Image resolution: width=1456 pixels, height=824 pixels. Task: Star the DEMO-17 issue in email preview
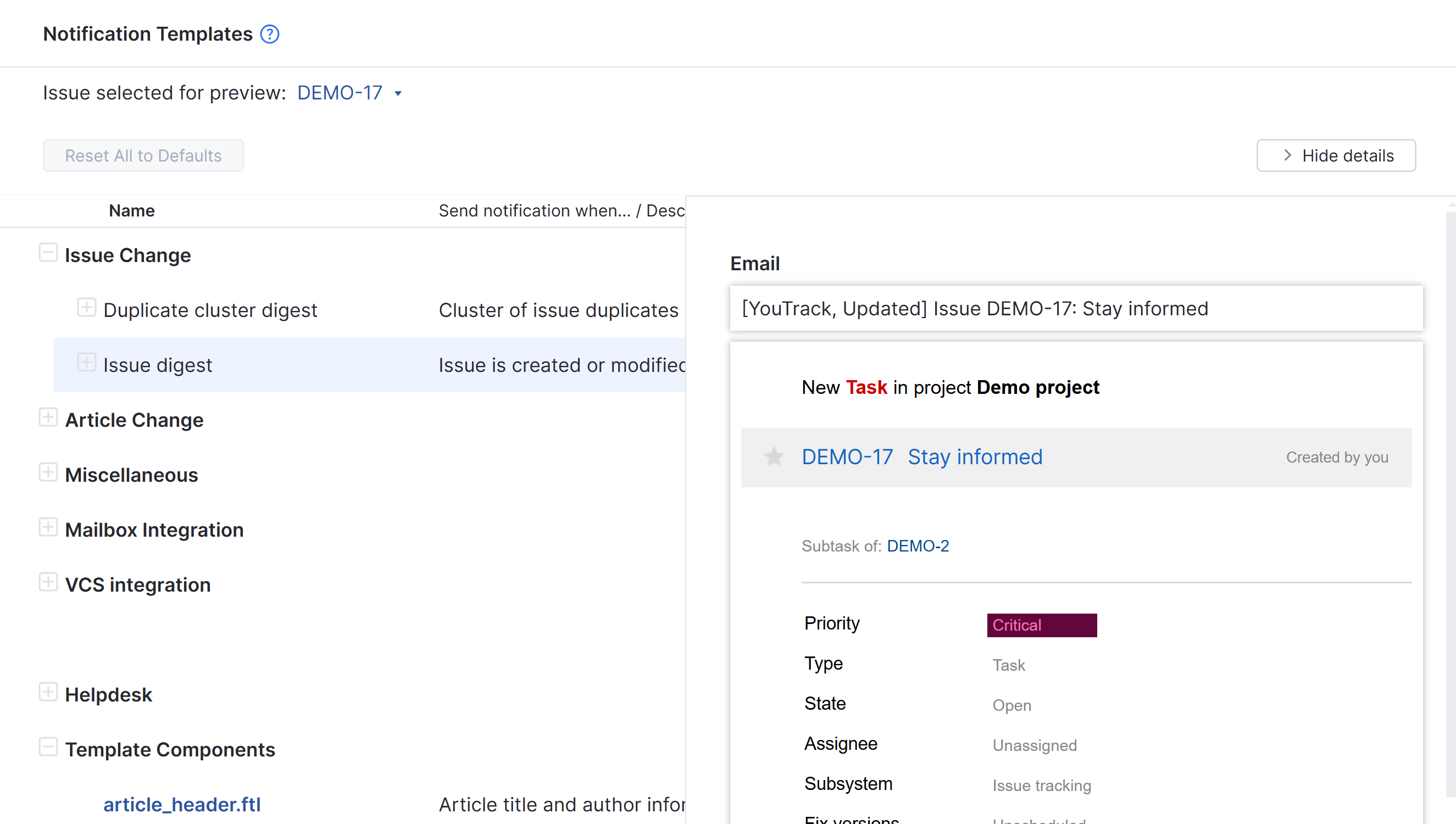click(773, 456)
